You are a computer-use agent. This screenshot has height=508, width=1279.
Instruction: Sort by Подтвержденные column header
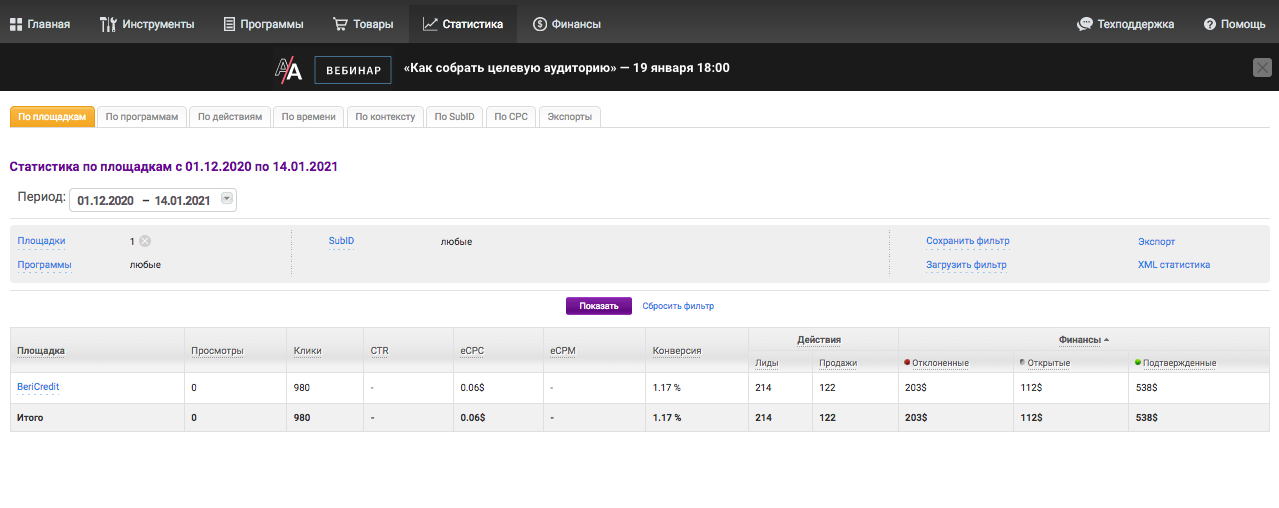click(x=1179, y=362)
